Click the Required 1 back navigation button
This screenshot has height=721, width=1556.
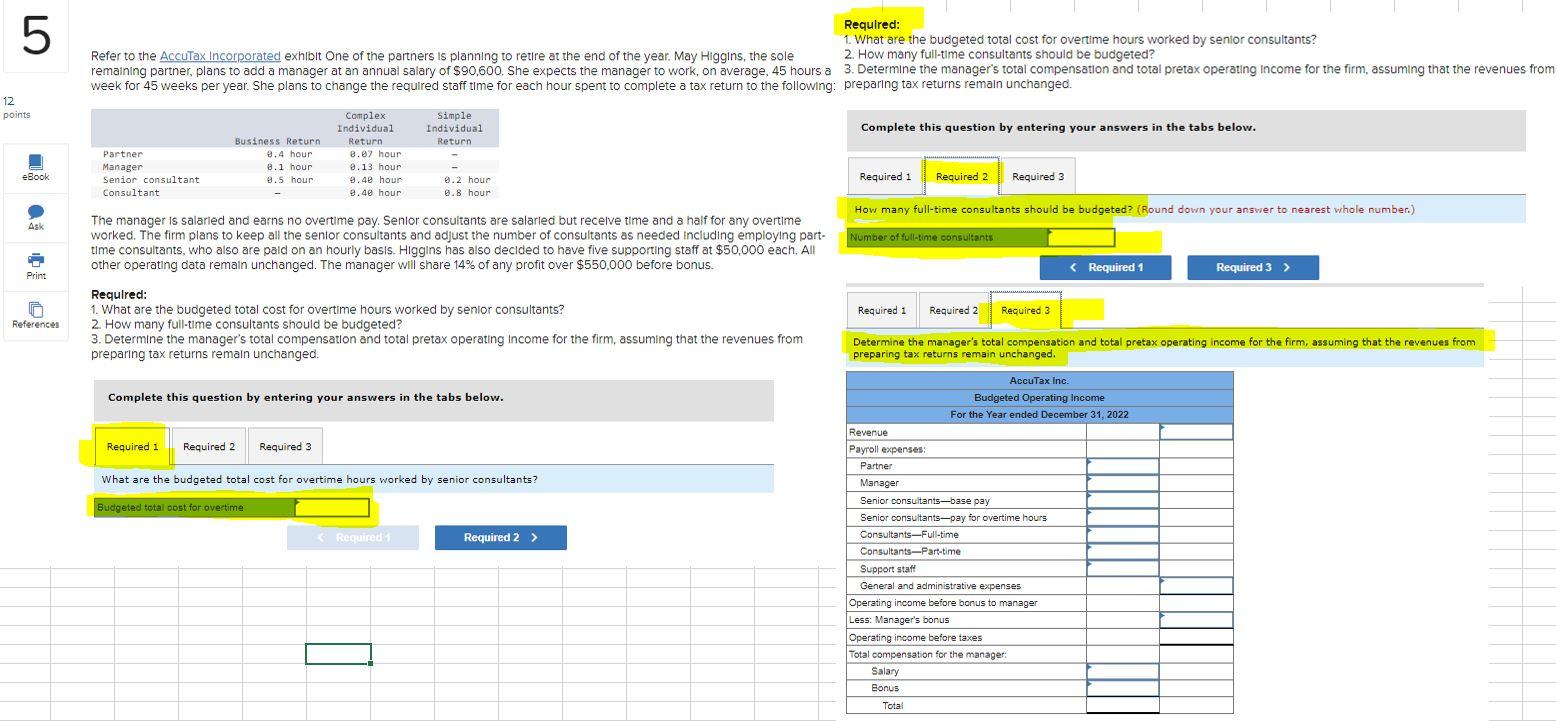click(x=1105, y=267)
